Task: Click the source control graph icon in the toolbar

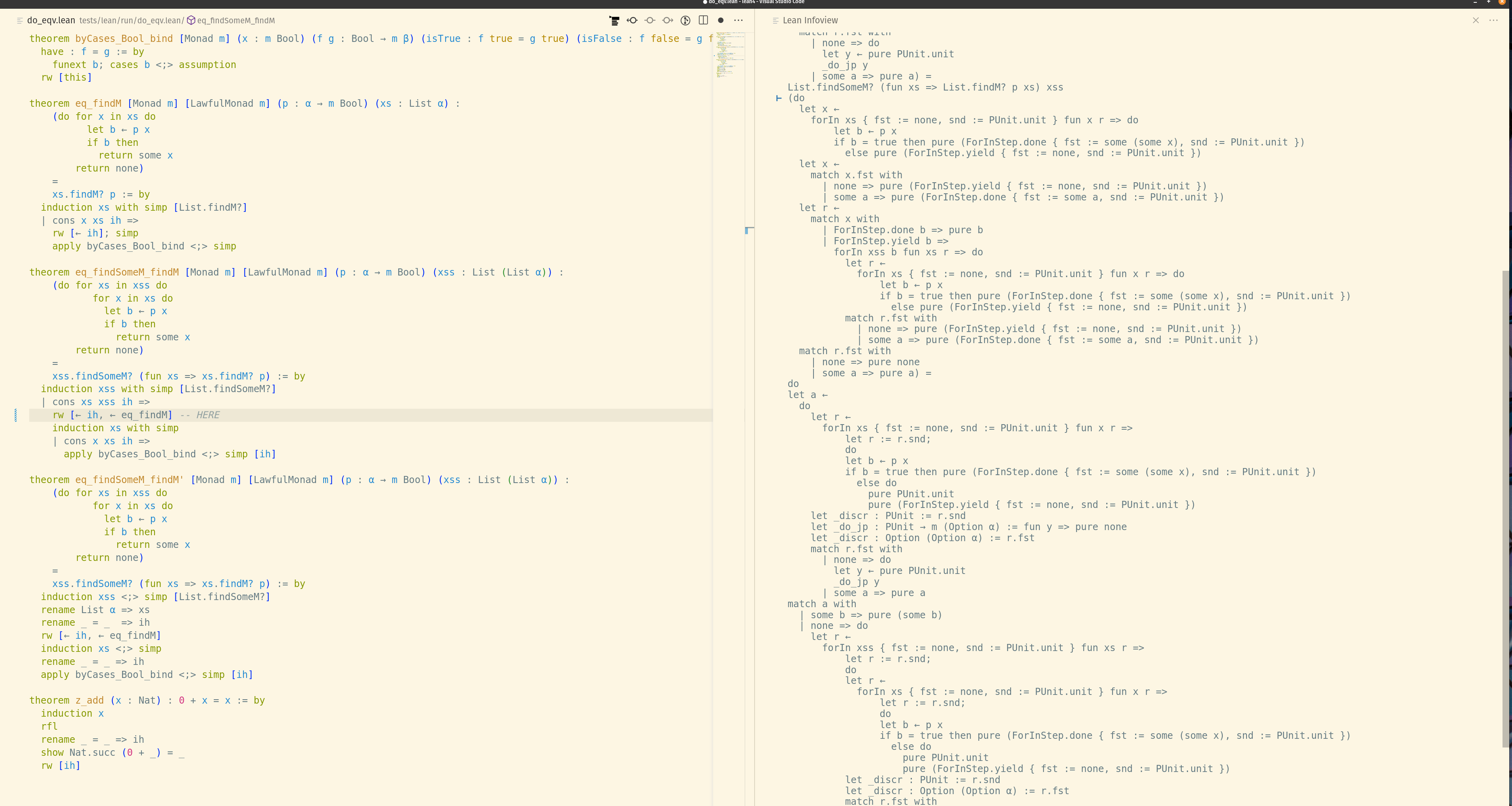Action: (685, 20)
